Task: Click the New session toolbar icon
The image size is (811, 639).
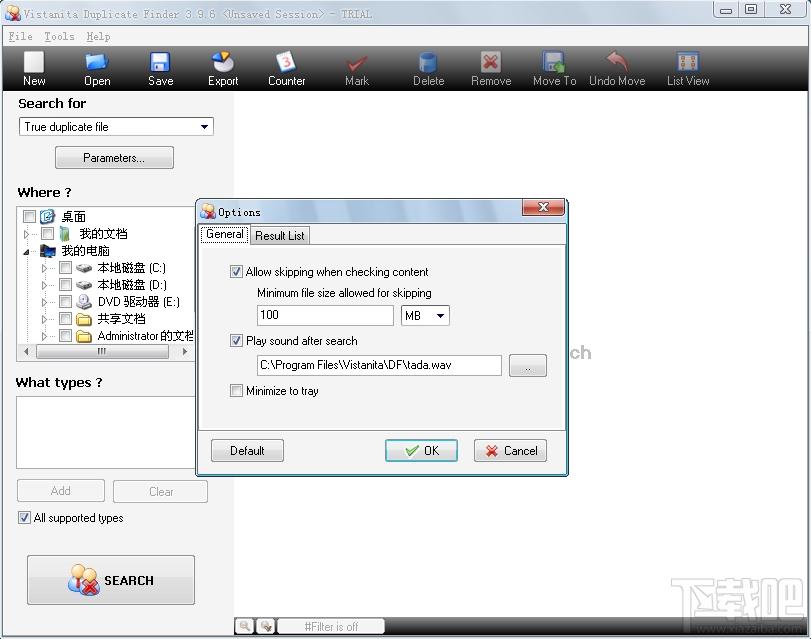Action: (x=34, y=62)
